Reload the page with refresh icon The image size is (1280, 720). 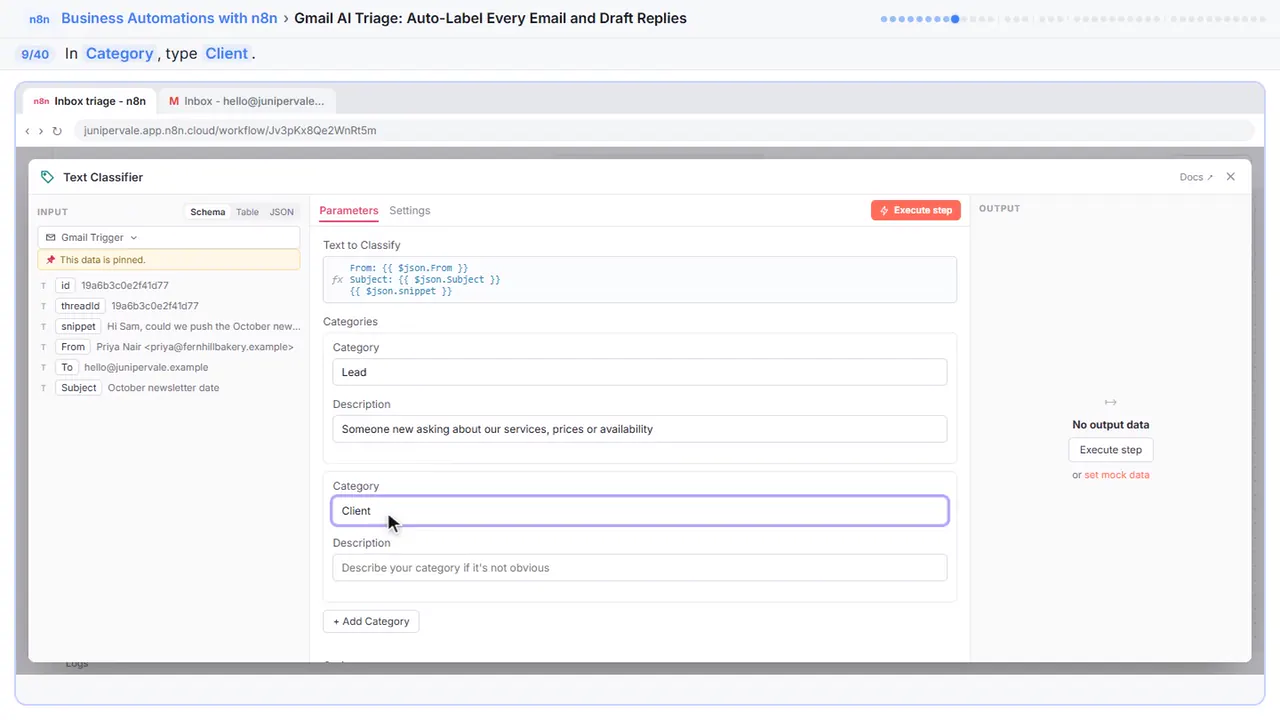[x=57, y=131]
